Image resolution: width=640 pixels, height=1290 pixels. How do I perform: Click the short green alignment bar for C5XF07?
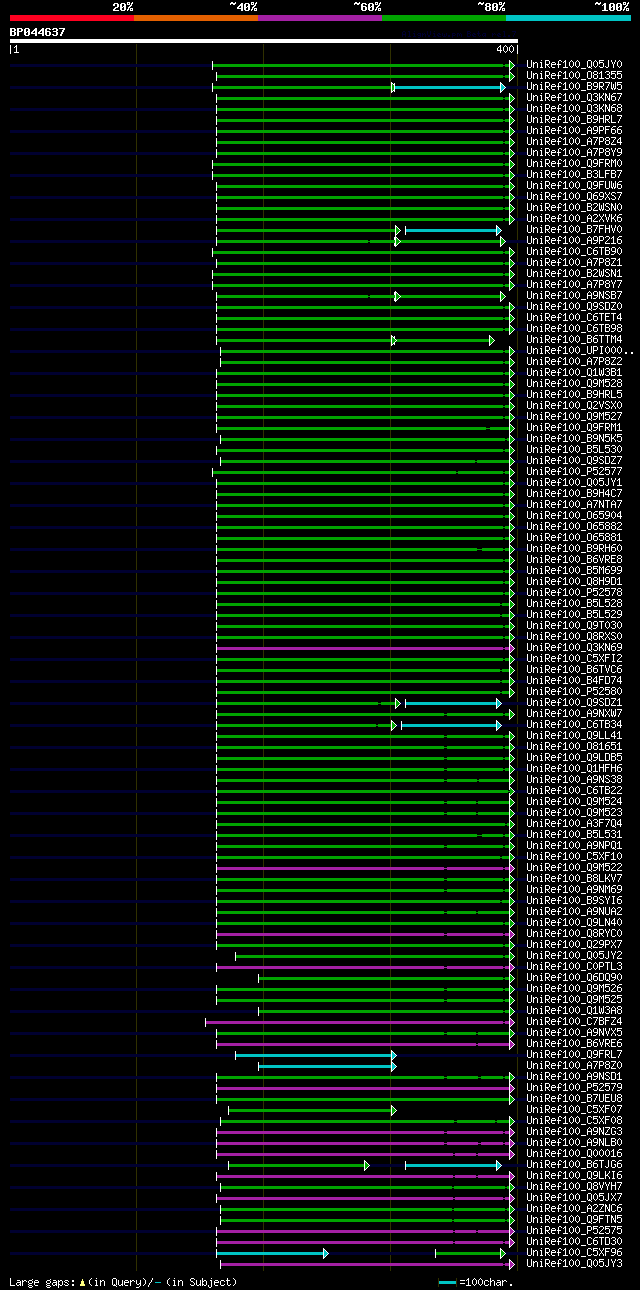coord(310,1110)
